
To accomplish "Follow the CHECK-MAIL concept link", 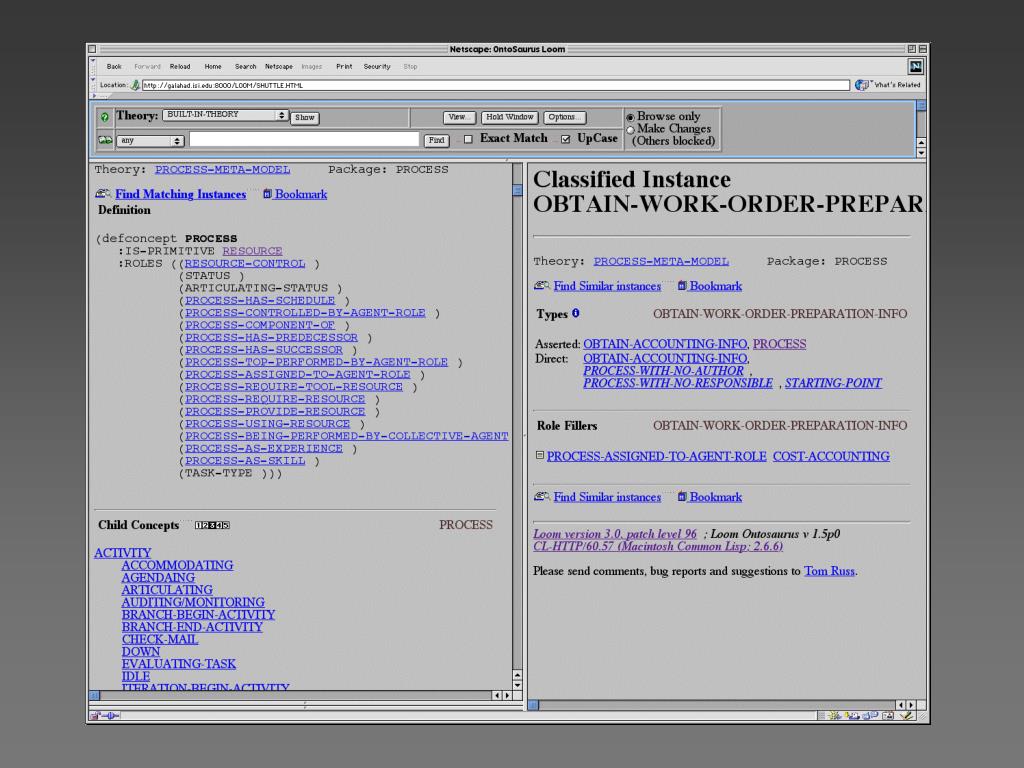I will click(159, 639).
